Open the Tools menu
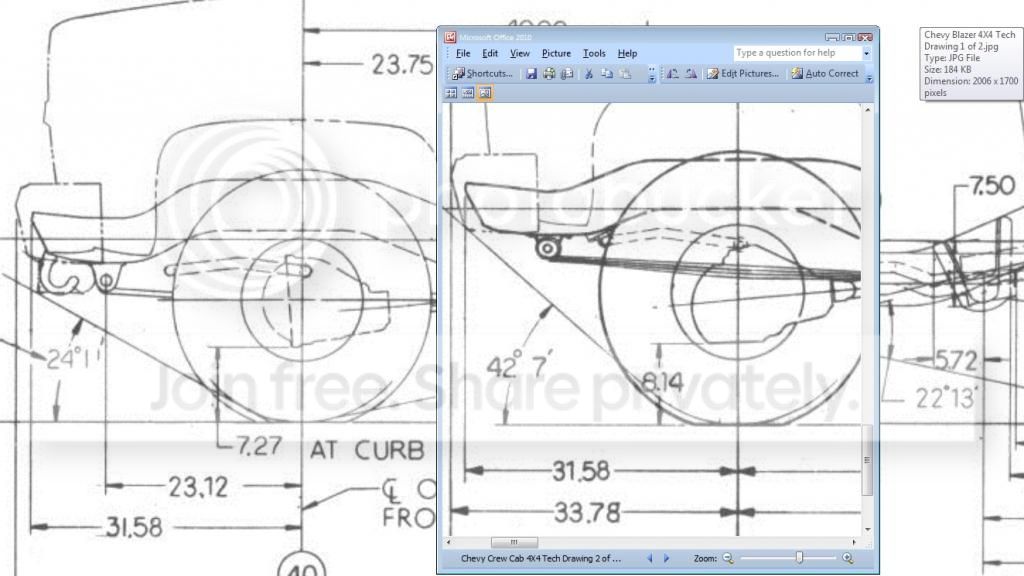The width and height of the screenshot is (1024, 576). tap(594, 54)
